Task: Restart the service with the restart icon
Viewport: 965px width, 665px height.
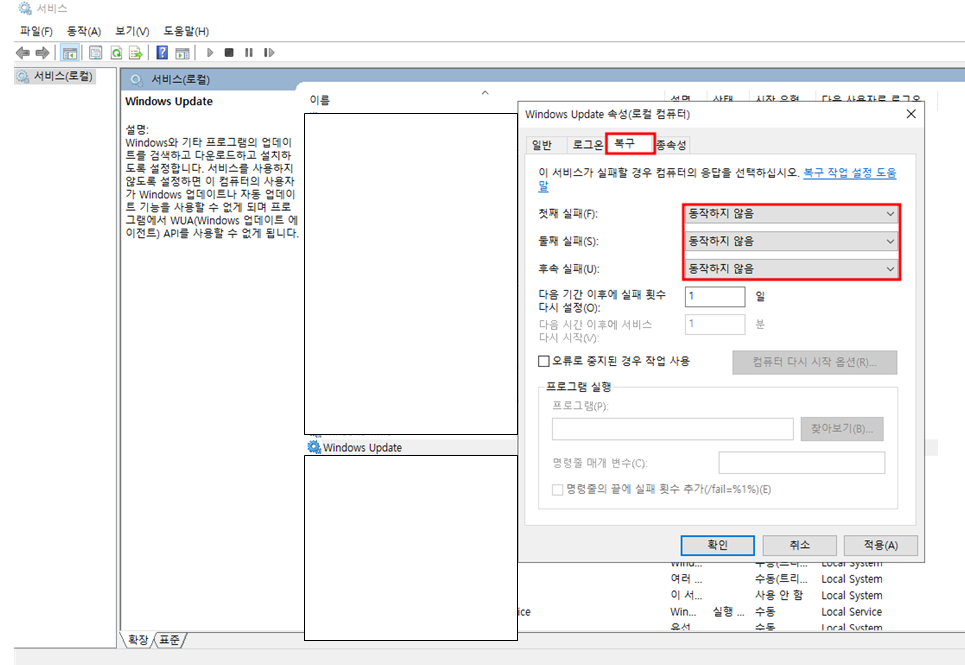Action: 269,53
